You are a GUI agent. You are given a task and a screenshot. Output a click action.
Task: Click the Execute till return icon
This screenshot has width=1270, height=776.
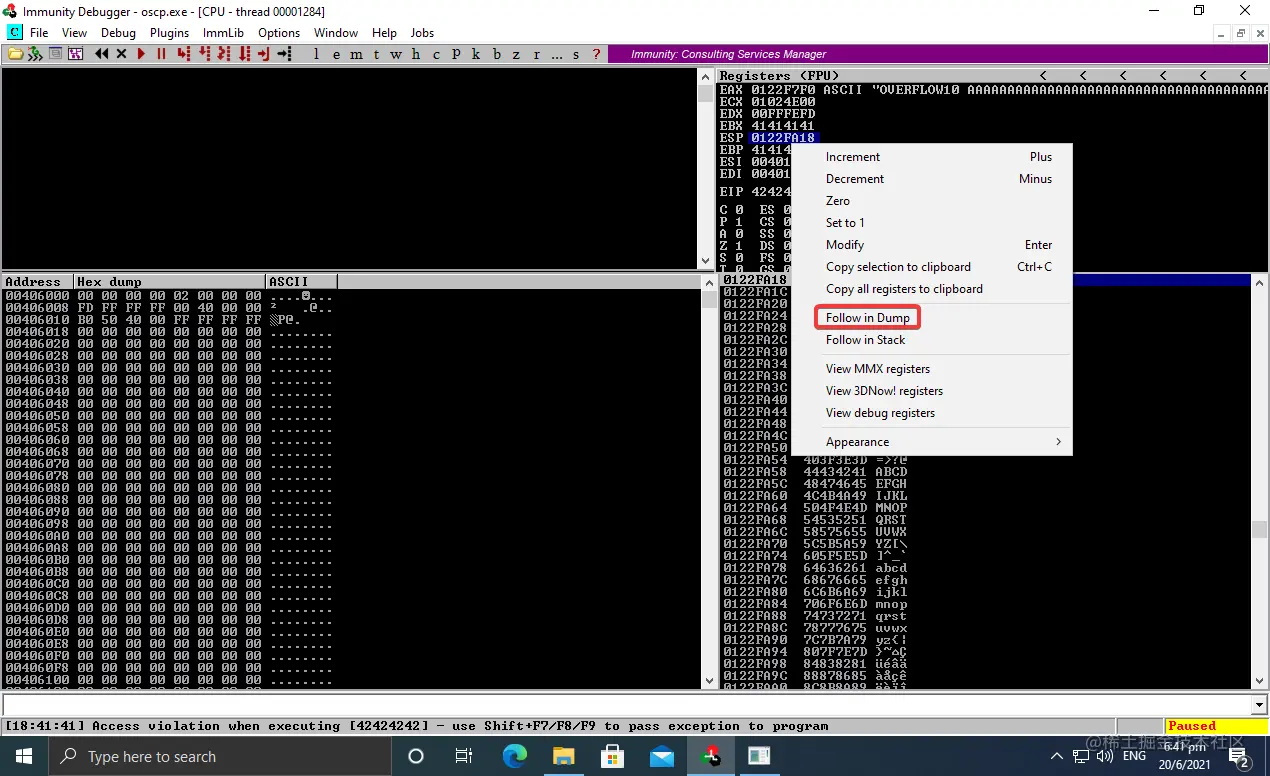(x=264, y=54)
